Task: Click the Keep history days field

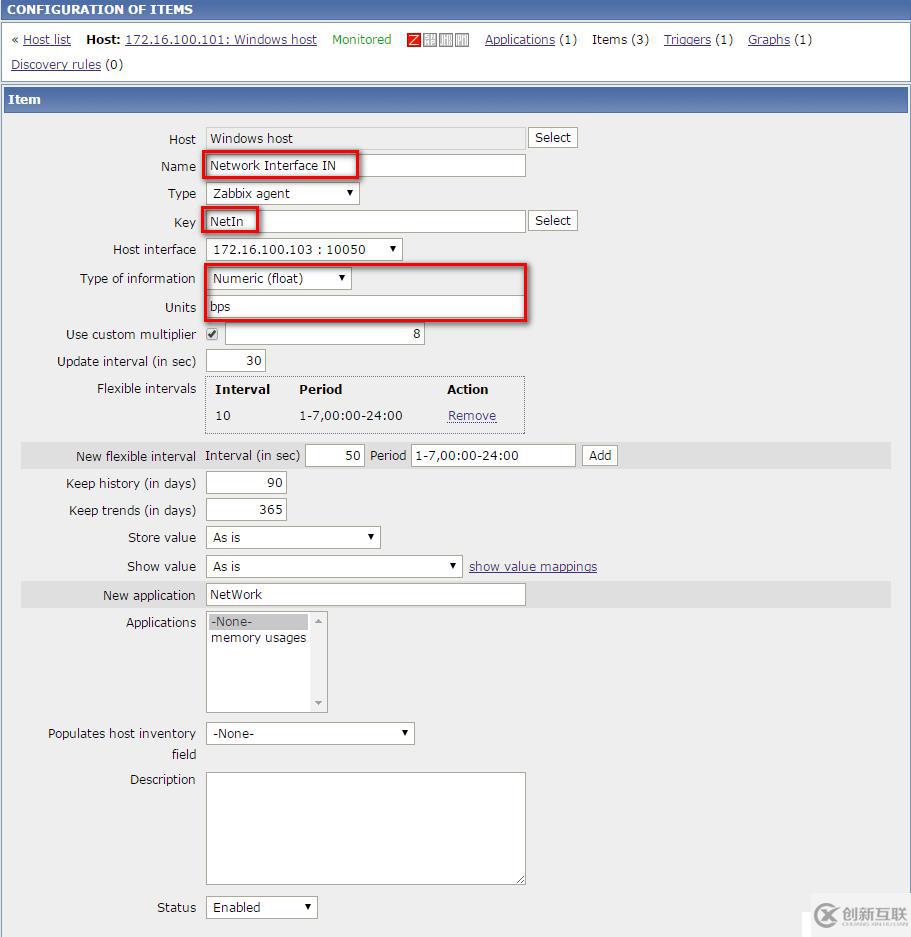Action: [x=246, y=483]
